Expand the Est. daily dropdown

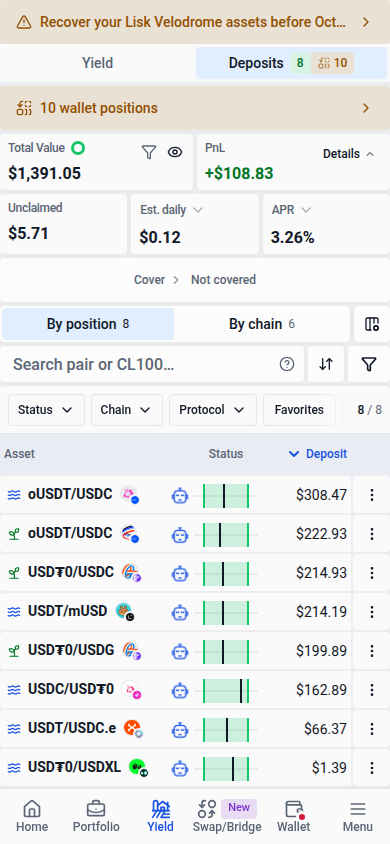pos(171,210)
